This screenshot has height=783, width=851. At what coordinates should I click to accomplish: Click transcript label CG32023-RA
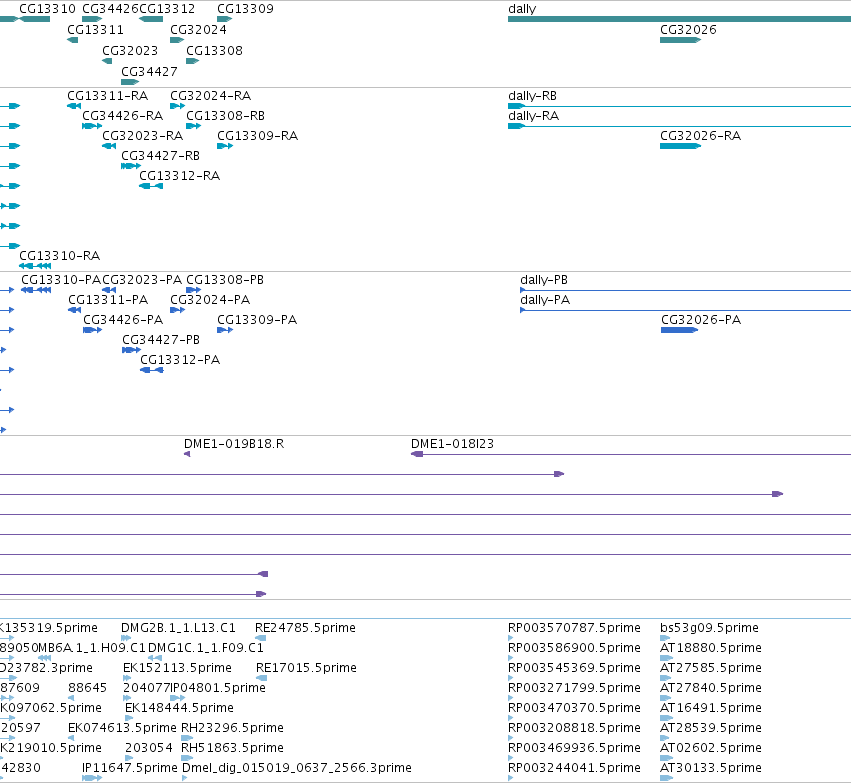point(143,136)
